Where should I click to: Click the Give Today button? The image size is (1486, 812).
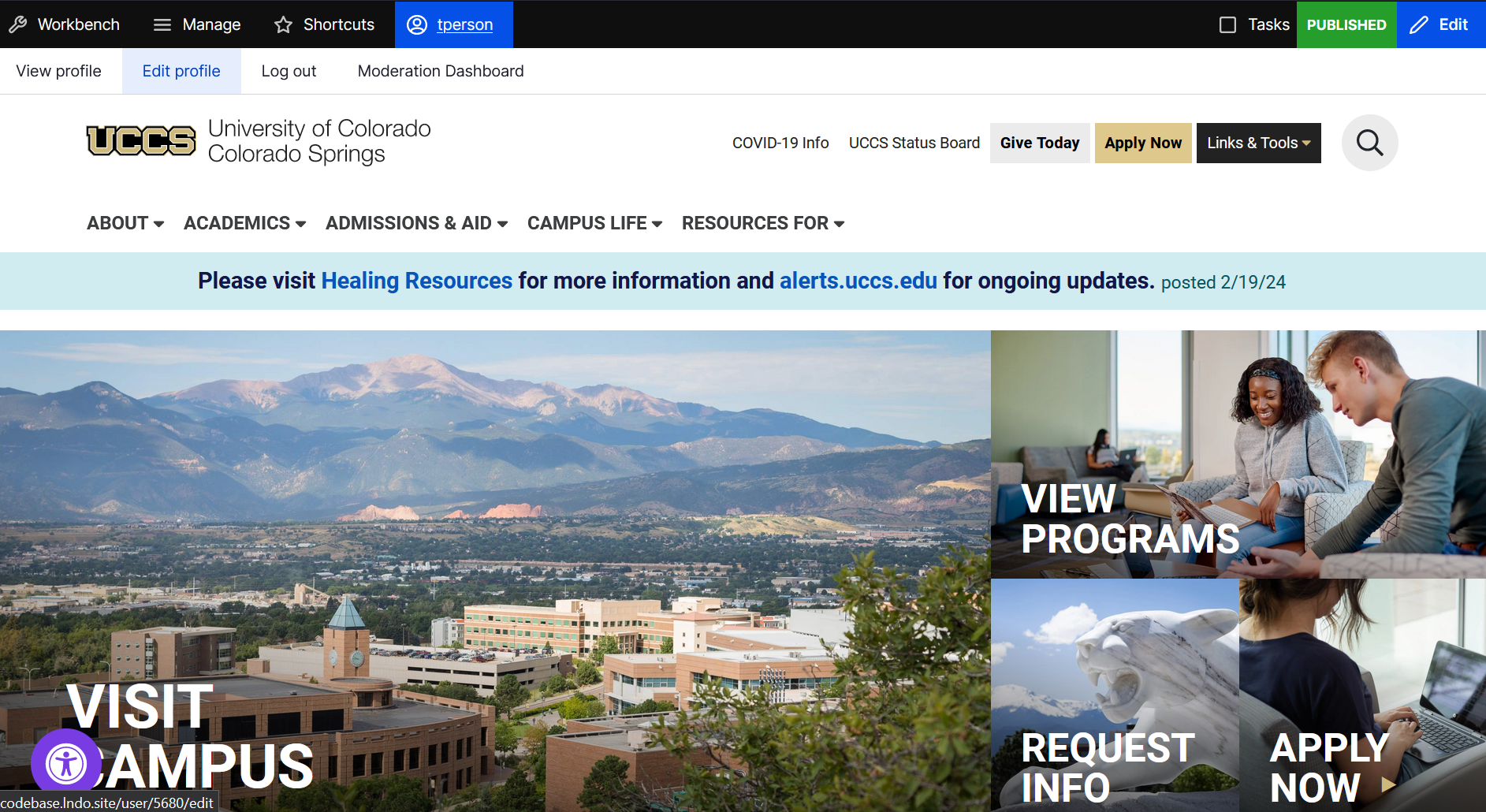pos(1040,143)
